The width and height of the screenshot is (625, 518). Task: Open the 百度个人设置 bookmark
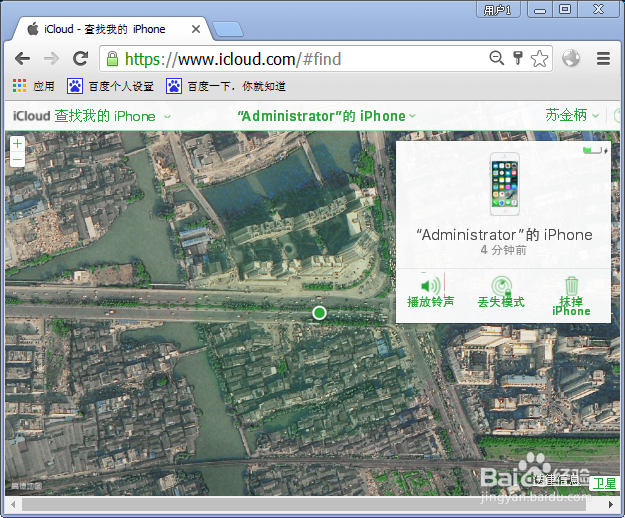(110, 86)
